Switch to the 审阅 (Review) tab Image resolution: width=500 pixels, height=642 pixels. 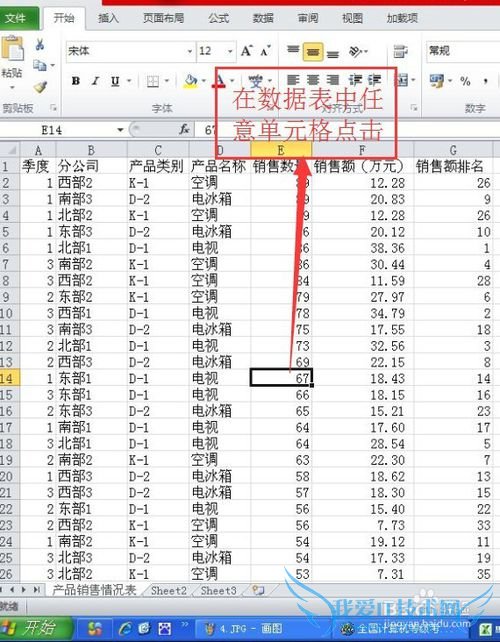click(x=308, y=18)
